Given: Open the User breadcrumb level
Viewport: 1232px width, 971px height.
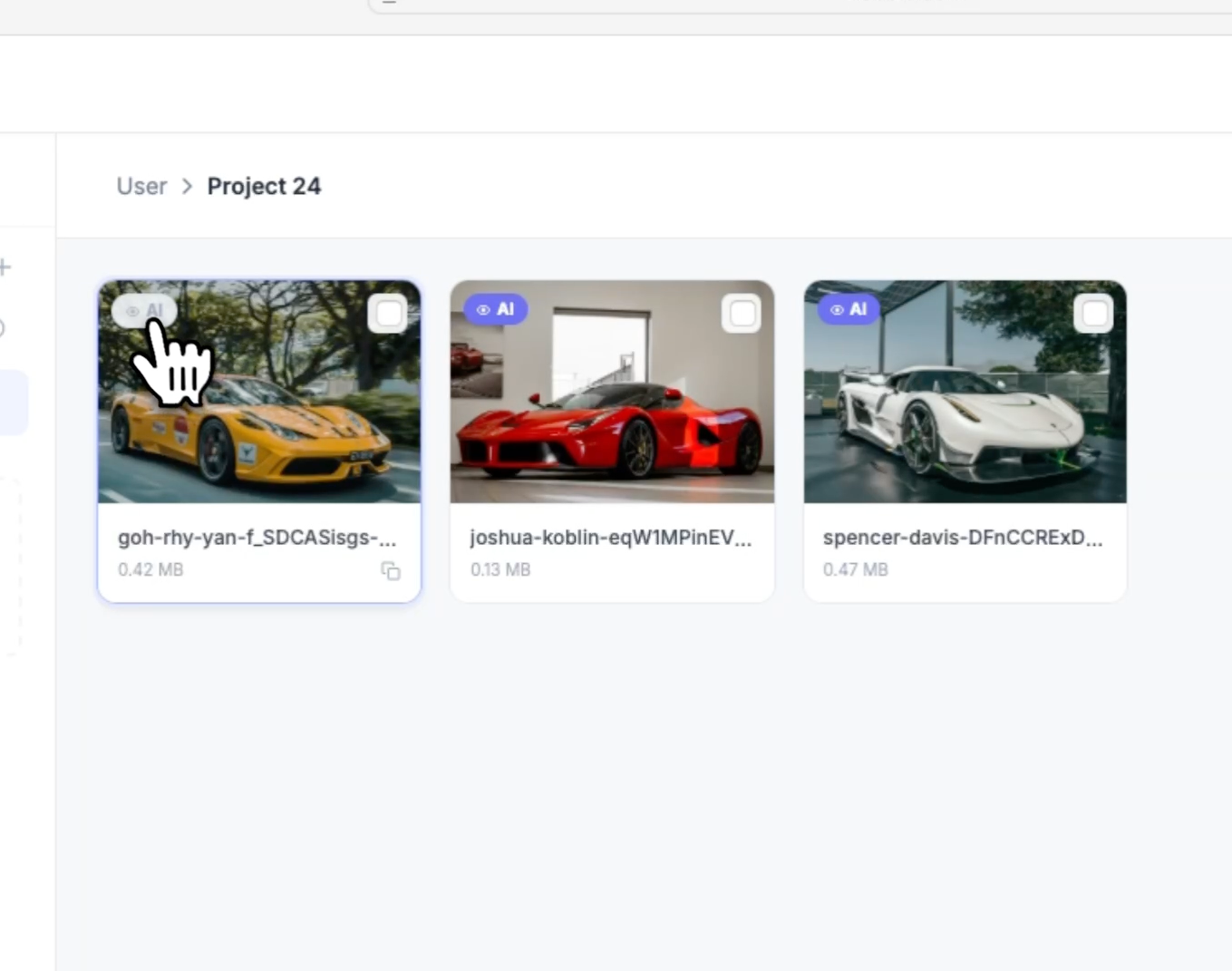Looking at the screenshot, I should [x=141, y=186].
